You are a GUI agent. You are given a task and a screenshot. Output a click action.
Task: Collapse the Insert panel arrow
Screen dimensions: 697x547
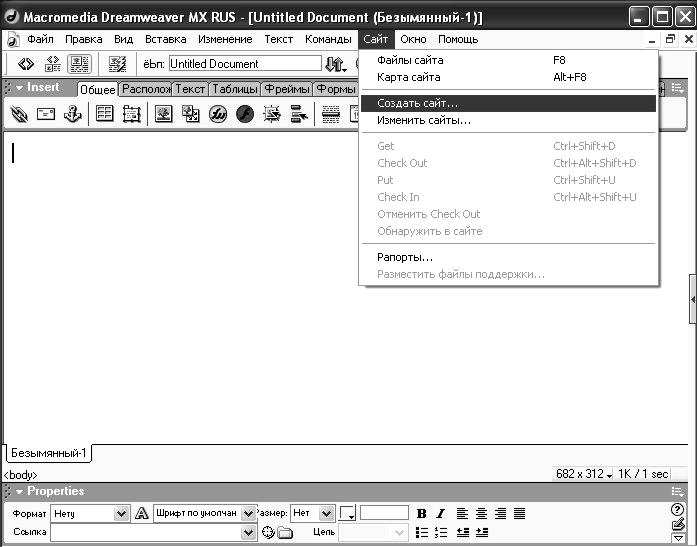click(x=19, y=88)
